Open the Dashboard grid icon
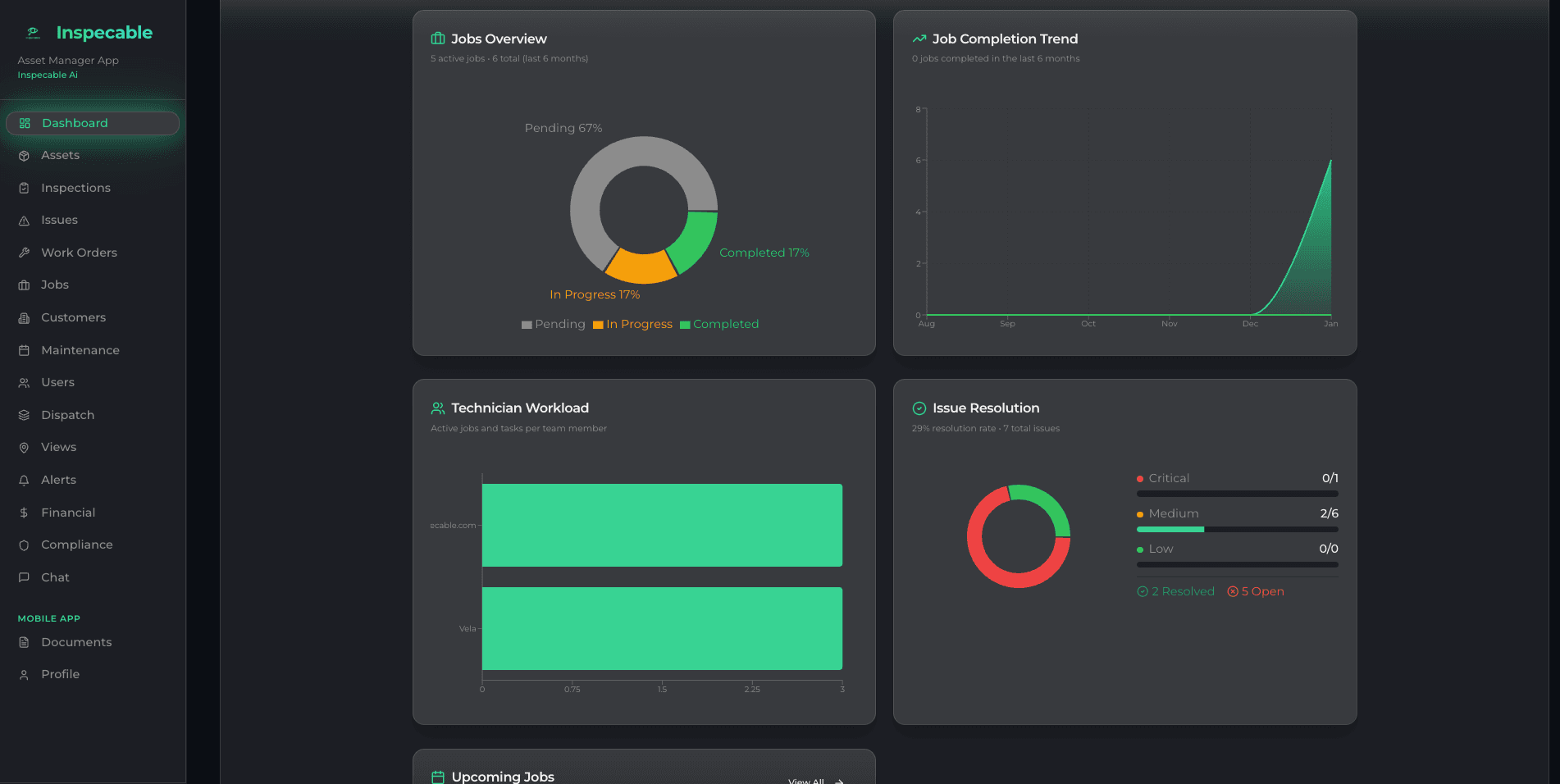Image resolution: width=1560 pixels, height=784 pixels. pos(25,123)
